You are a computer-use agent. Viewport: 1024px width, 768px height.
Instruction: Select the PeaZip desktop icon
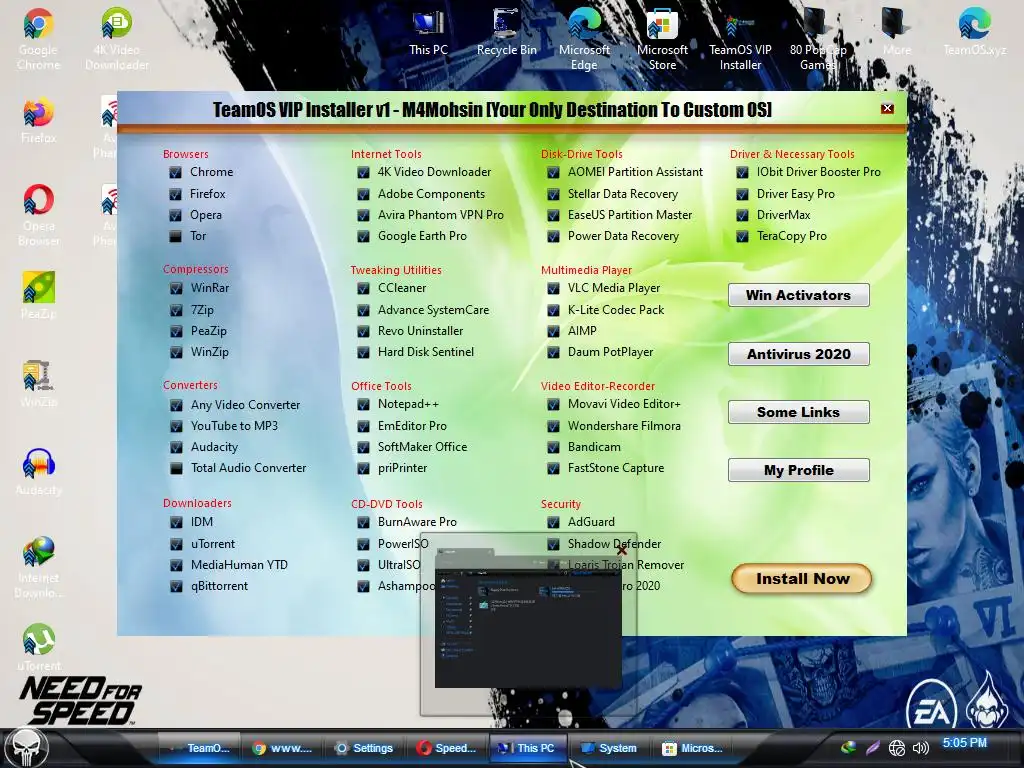pyautogui.click(x=38, y=295)
